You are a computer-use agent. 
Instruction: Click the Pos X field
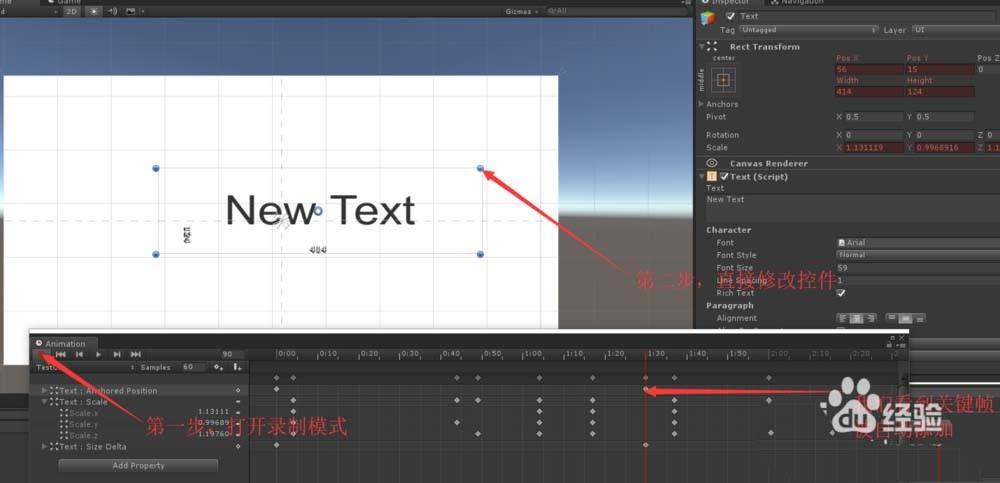[869, 69]
